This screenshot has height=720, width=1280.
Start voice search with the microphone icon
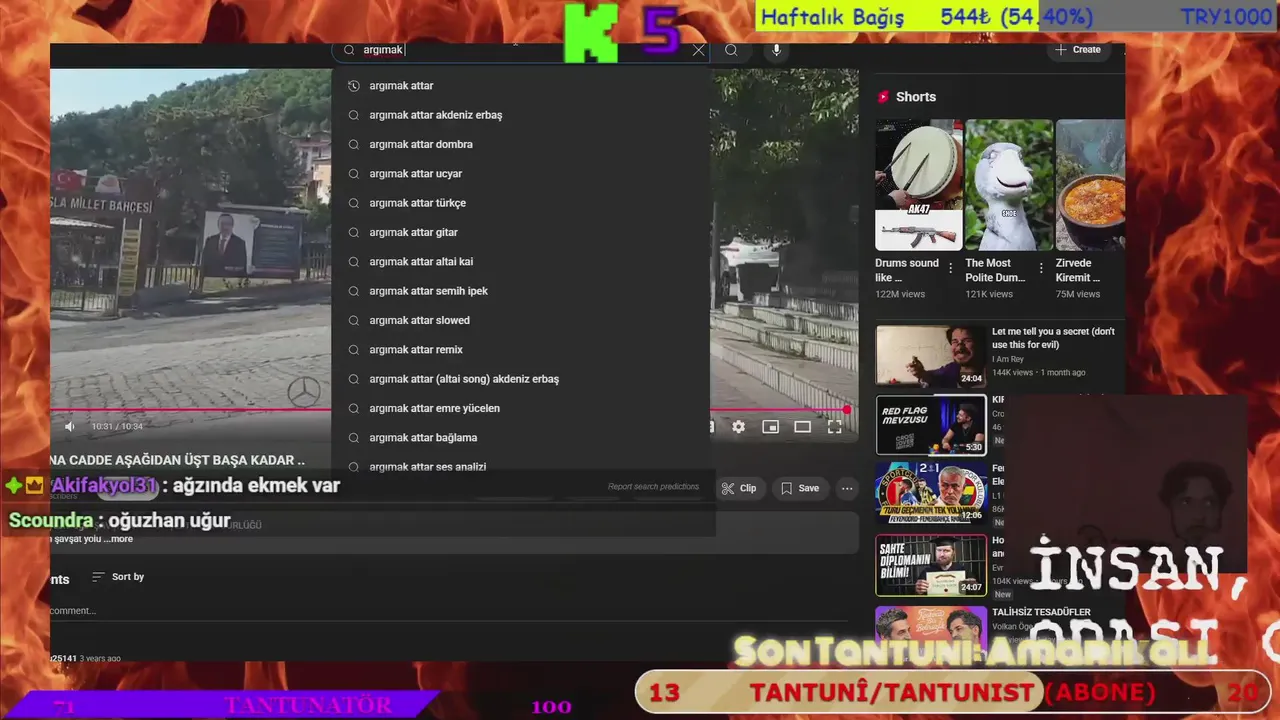pos(776,50)
